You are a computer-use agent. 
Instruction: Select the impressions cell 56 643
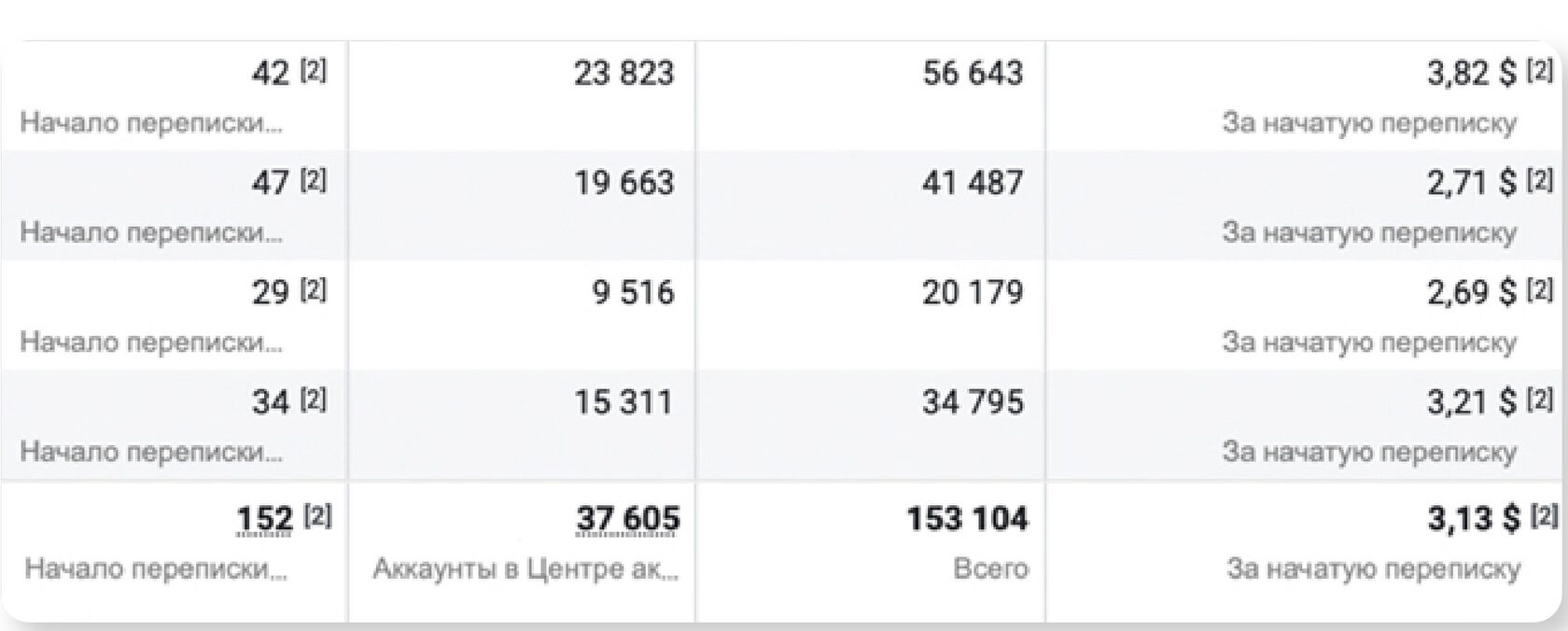pyautogui.click(x=973, y=73)
